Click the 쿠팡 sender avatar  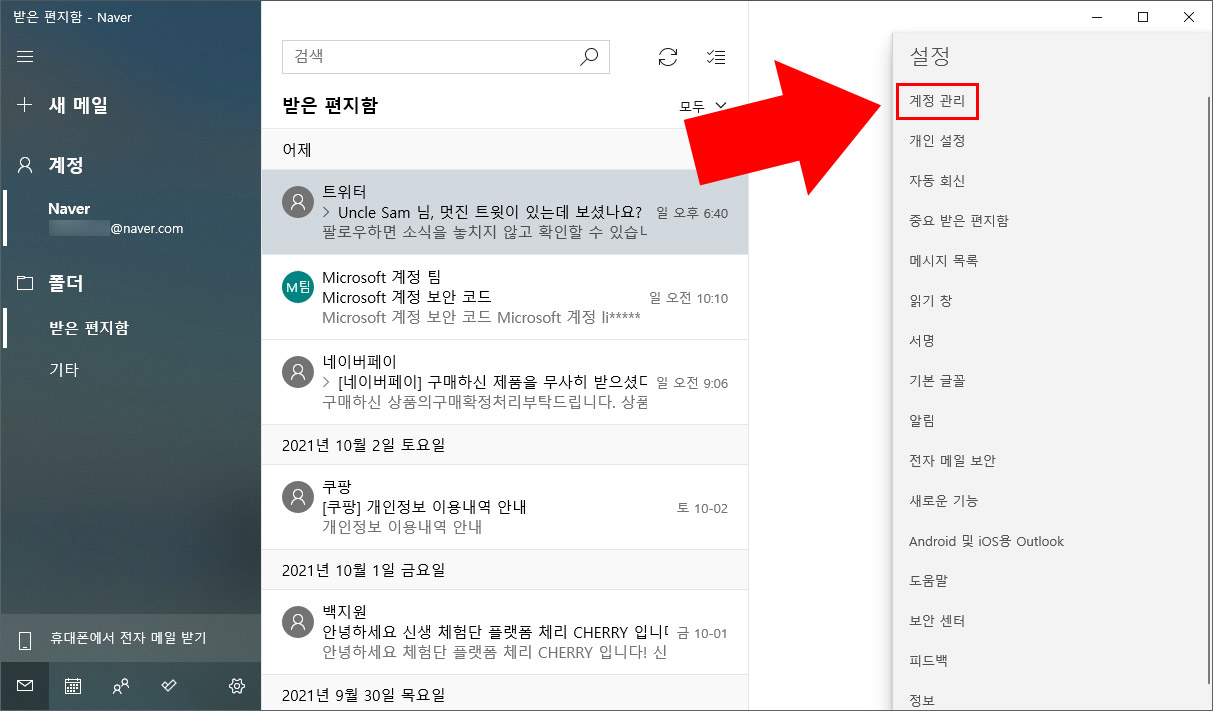coord(298,496)
